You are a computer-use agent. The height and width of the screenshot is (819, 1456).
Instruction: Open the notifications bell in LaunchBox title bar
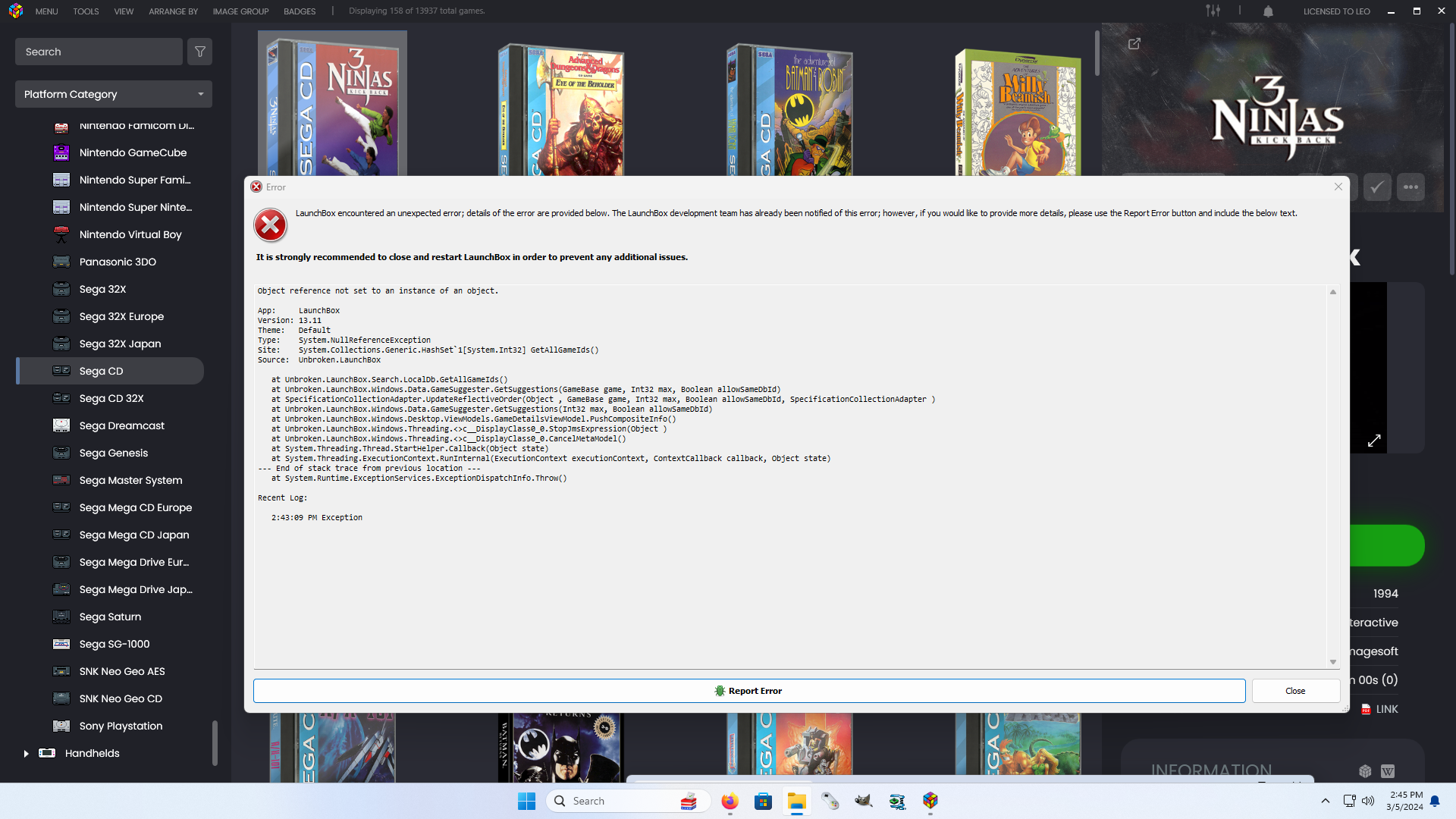1268,11
